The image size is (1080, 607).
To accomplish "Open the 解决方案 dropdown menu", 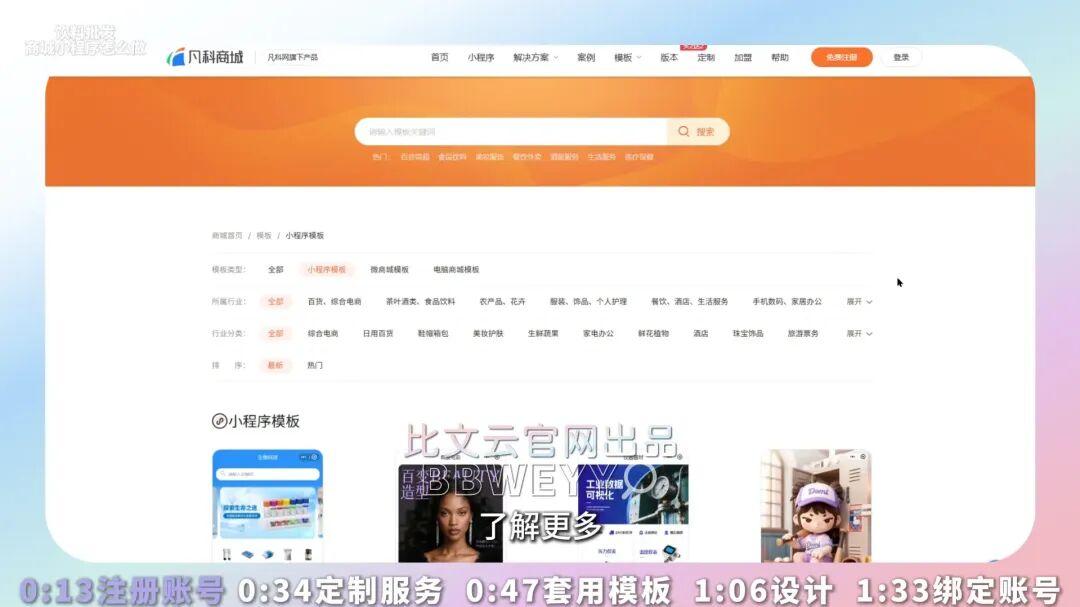I will [535, 58].
